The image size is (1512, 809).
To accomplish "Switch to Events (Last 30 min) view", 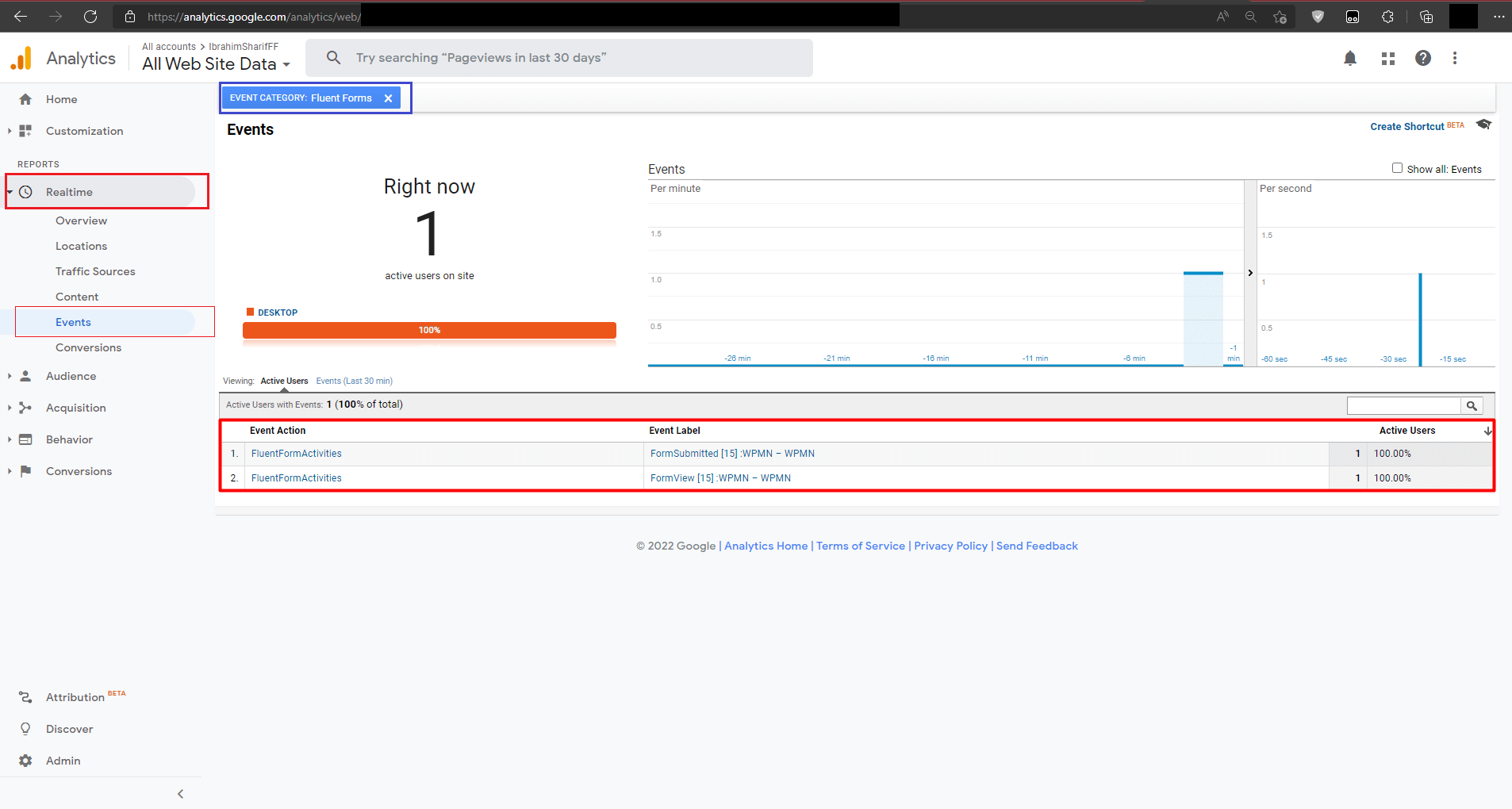I will pos(354,381).
